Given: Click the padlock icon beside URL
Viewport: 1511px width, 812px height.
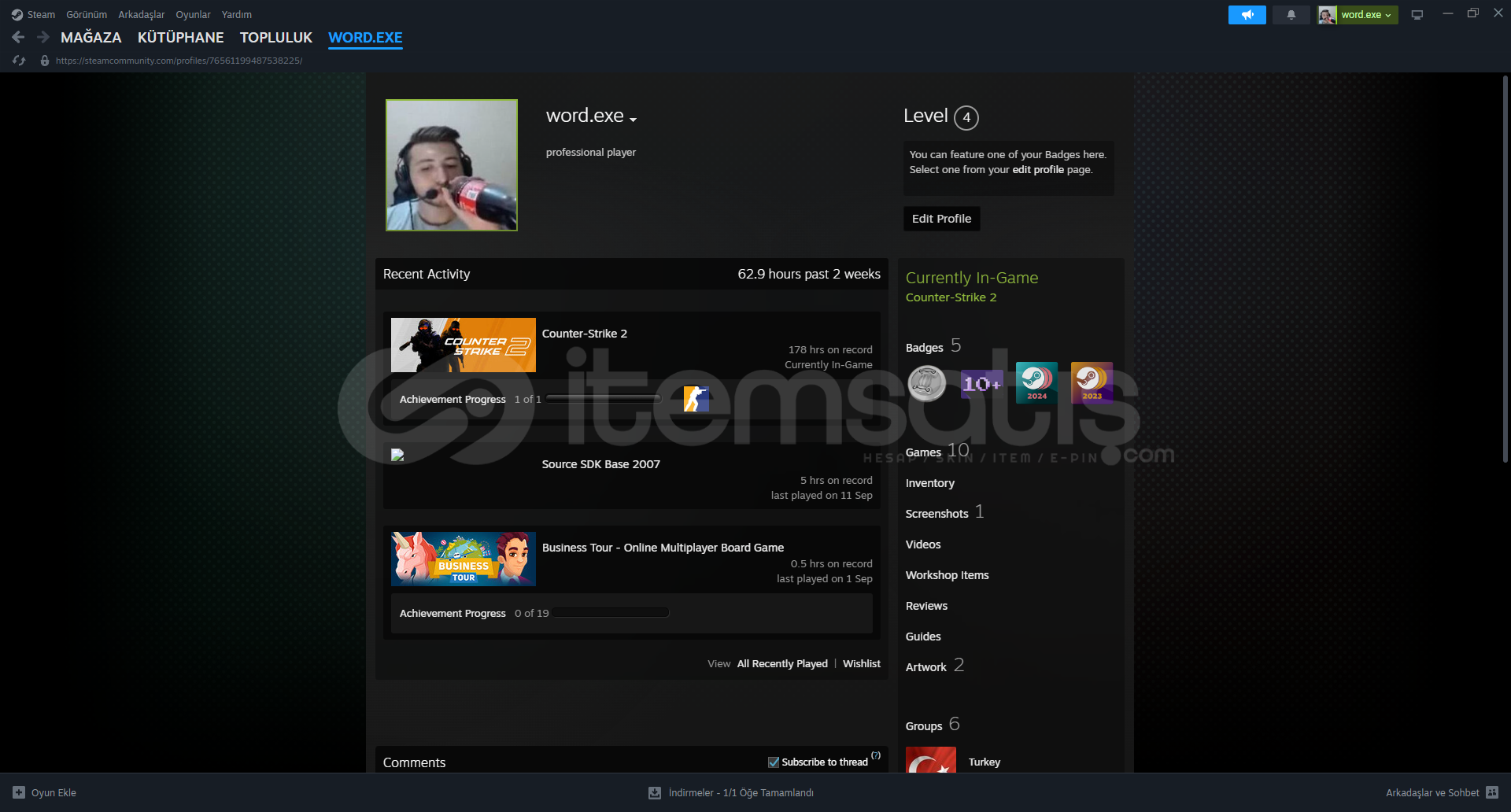Looking at the screenshot, I should tap(45, 61).
